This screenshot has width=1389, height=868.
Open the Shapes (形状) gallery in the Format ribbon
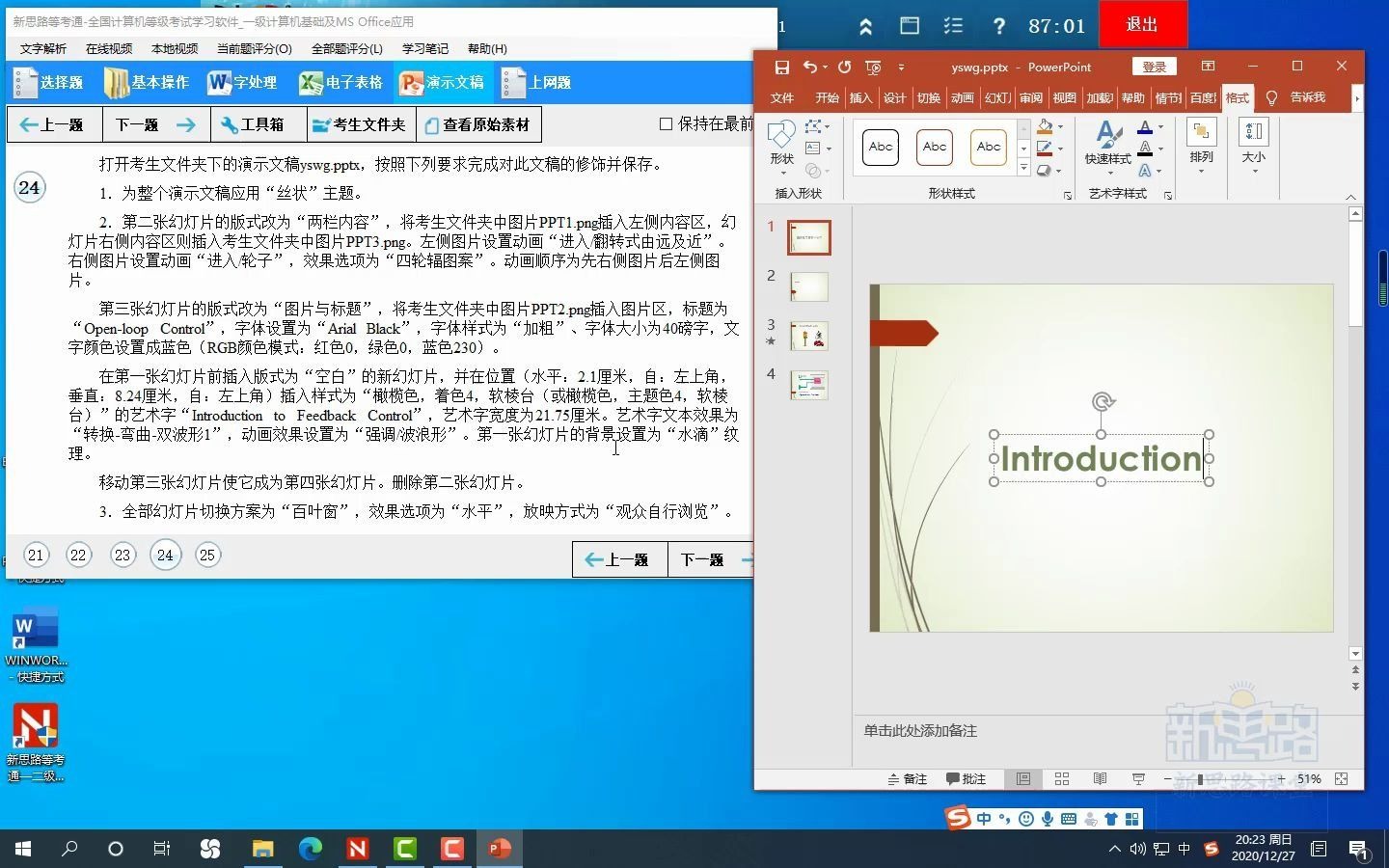[780, 145]
